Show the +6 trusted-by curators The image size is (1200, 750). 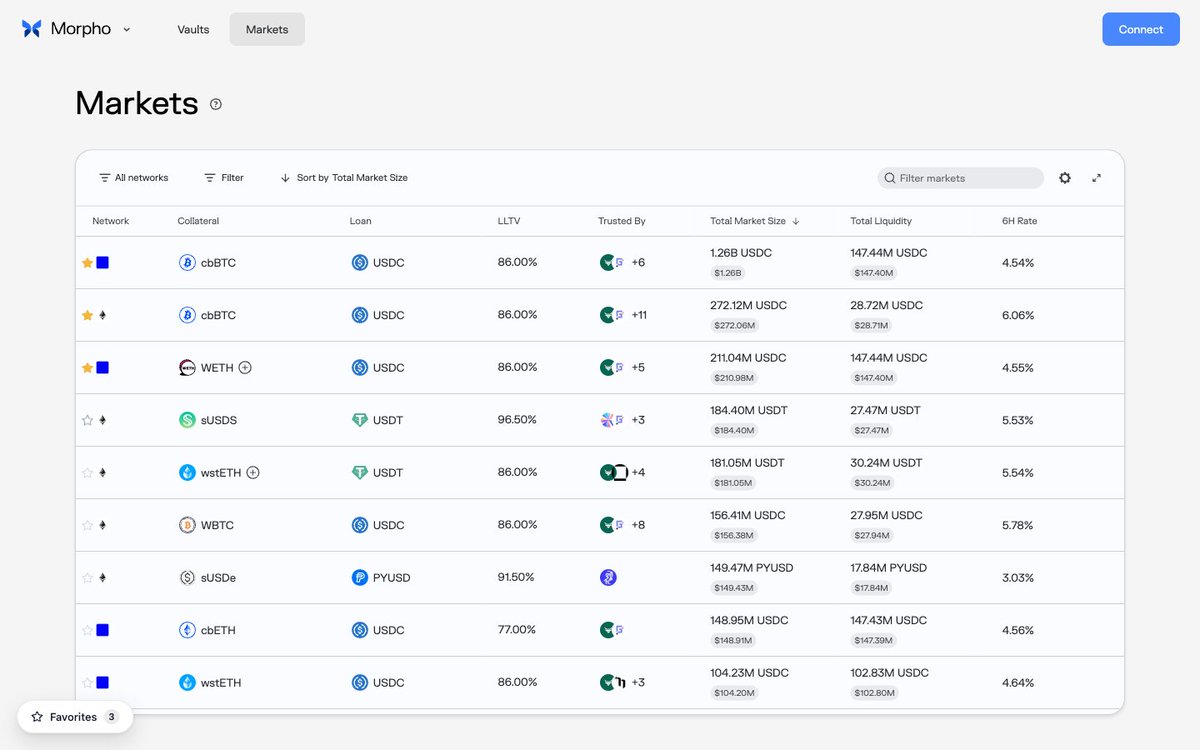tap(638, 263)
